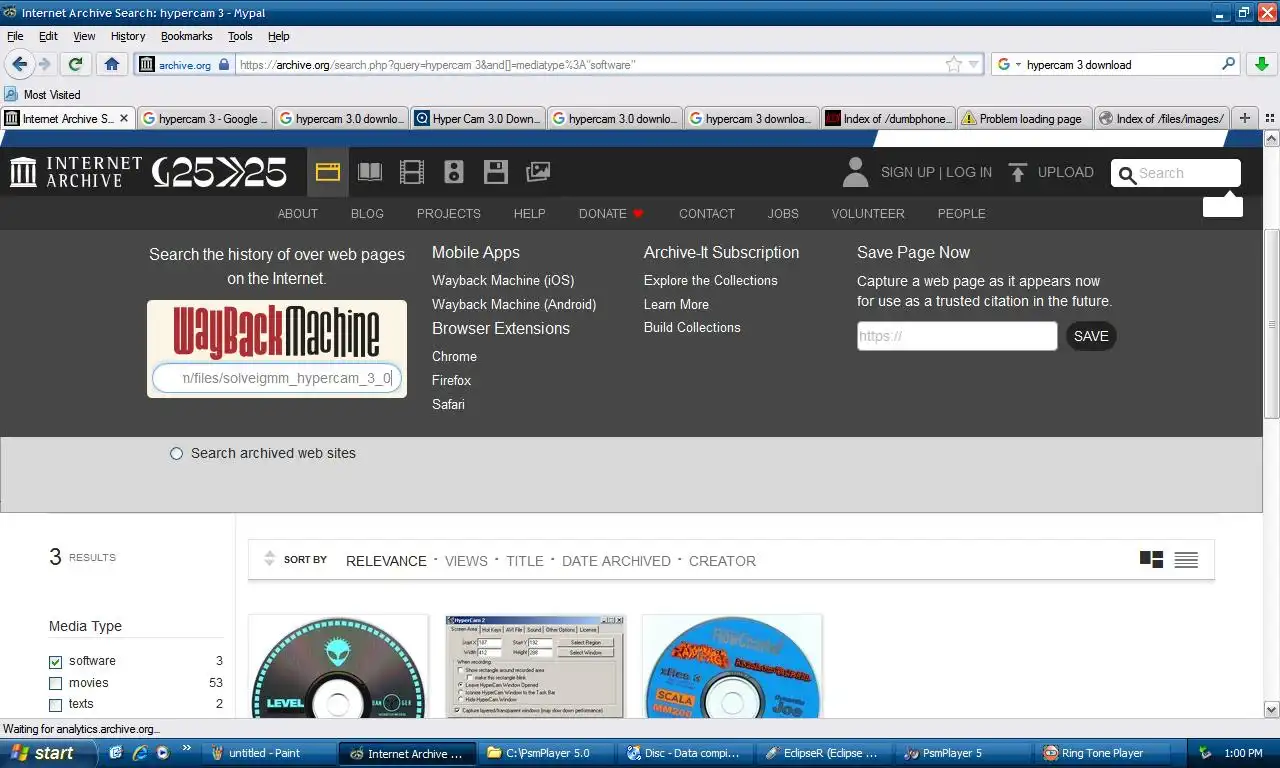The width and height of the screenshot is (1280, 768).
Task: Open the Firefox browser extension link
Action: coord(451,380)
